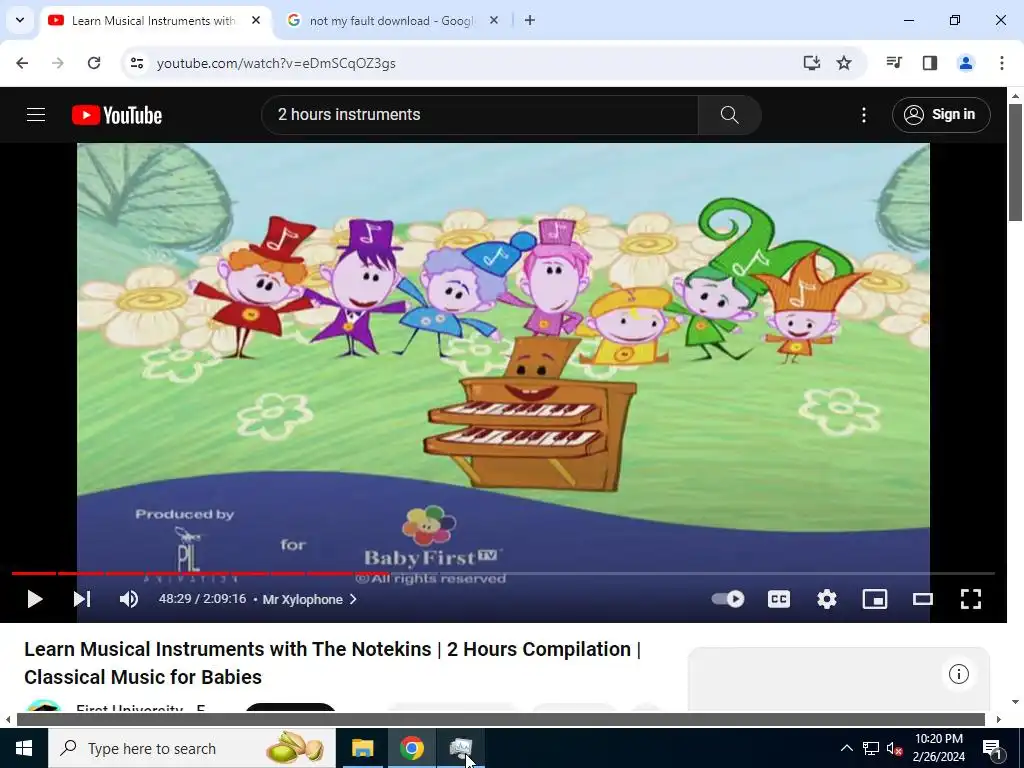Click the scroll-down arrow on the page scrollbar

[1015, 702]
